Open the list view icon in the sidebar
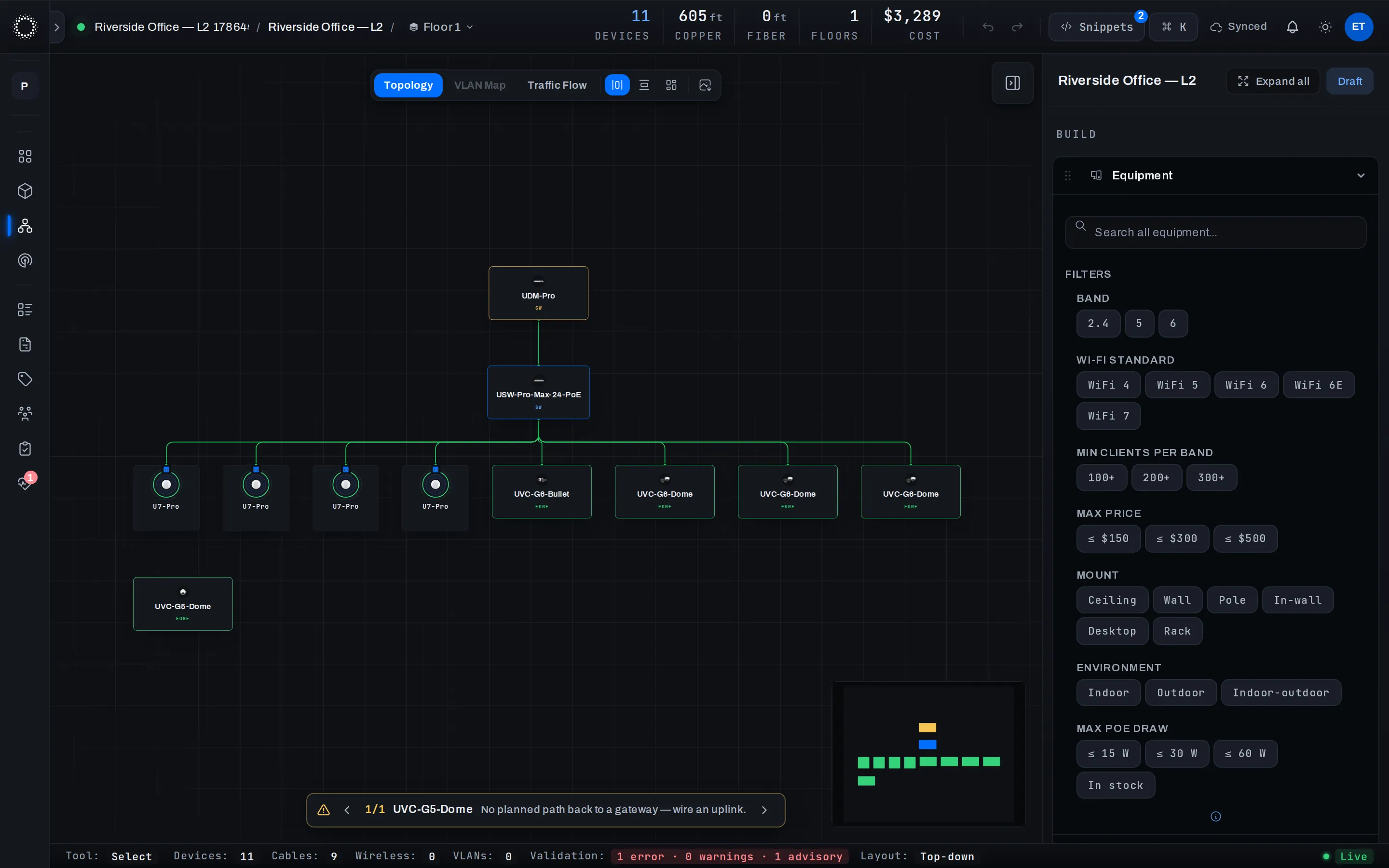Image resolution: width=1389 pixels, height=868 pixels. point(25,310)
